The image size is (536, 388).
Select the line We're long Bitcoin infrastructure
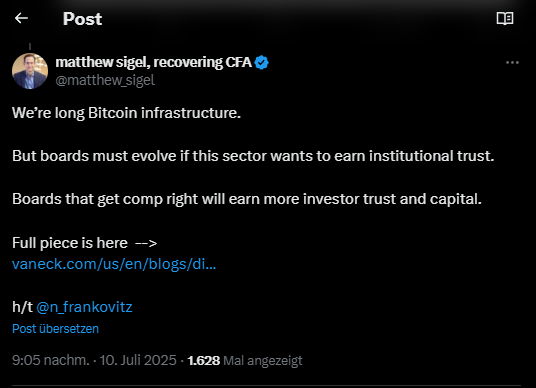point(126,113)
